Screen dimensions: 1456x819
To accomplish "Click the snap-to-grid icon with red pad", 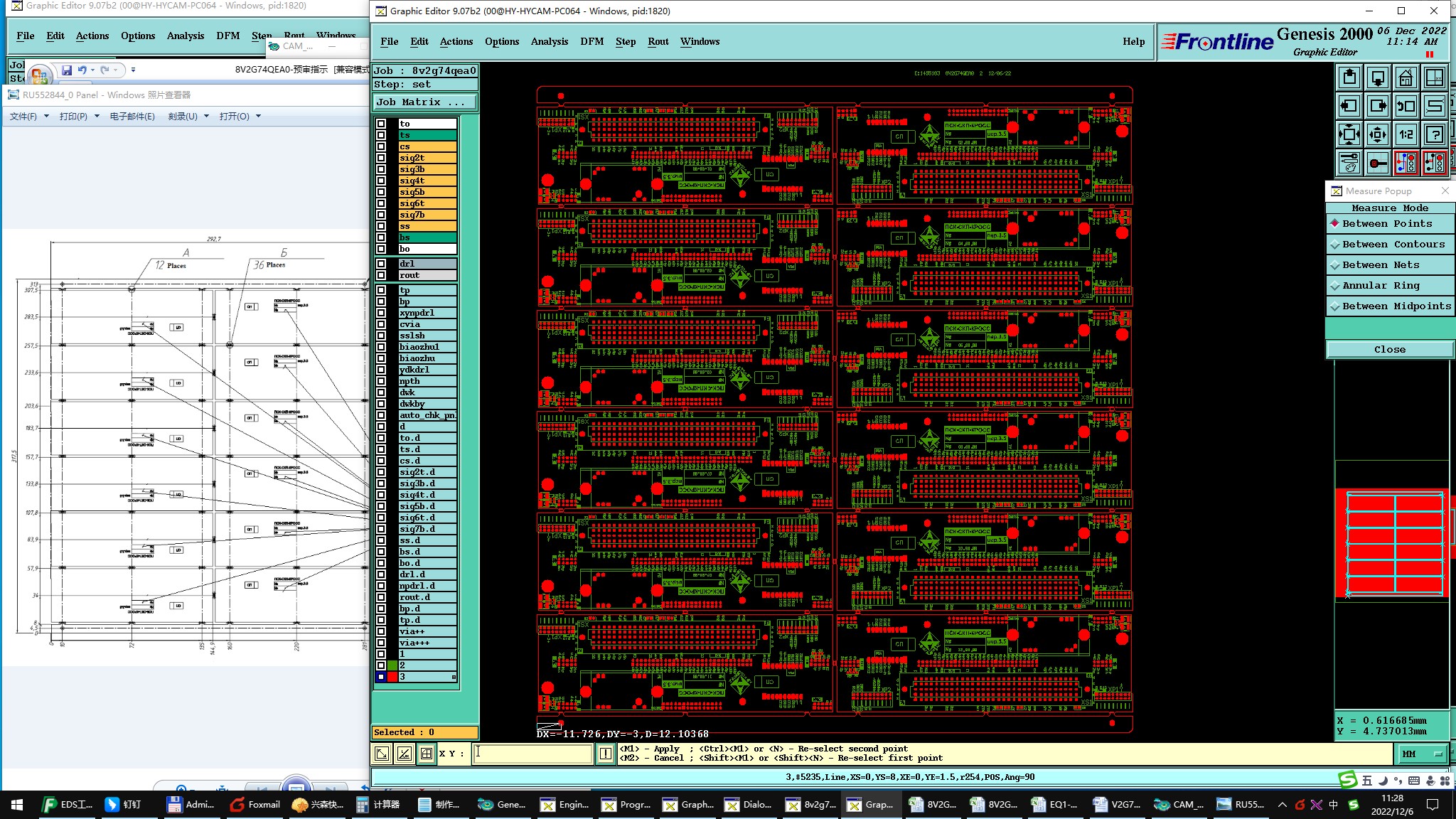I will [x=1377, y=163].
